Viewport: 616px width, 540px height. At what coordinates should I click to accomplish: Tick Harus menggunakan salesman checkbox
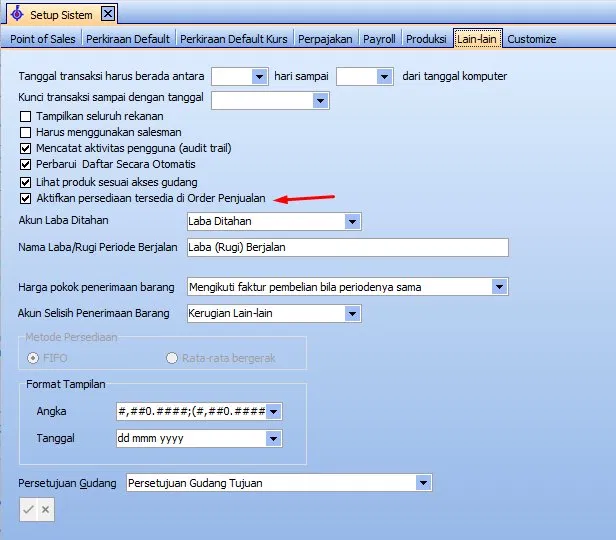(x=26, y=132)
